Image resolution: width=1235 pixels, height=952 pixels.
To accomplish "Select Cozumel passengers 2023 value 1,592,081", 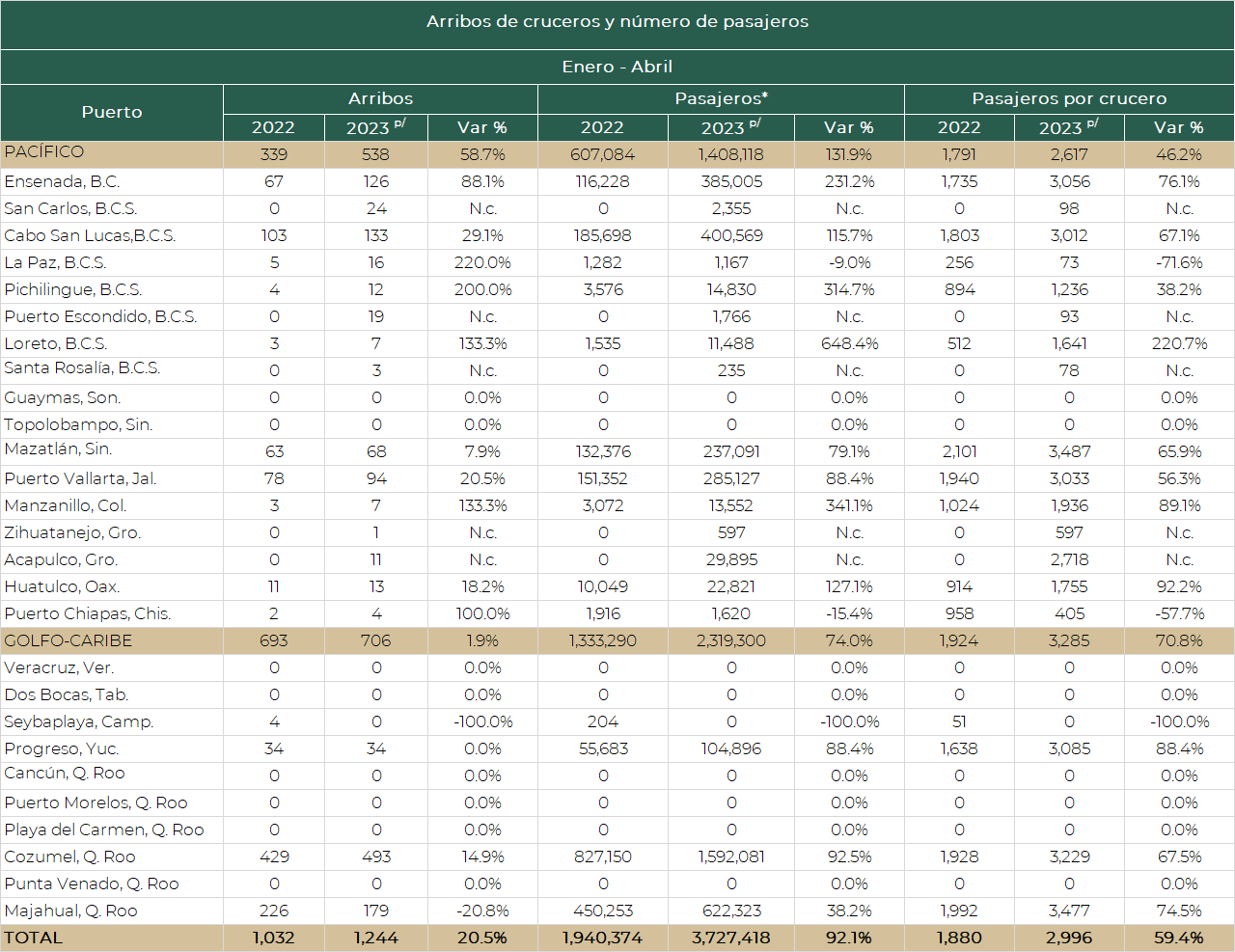I will pos(731,857).
